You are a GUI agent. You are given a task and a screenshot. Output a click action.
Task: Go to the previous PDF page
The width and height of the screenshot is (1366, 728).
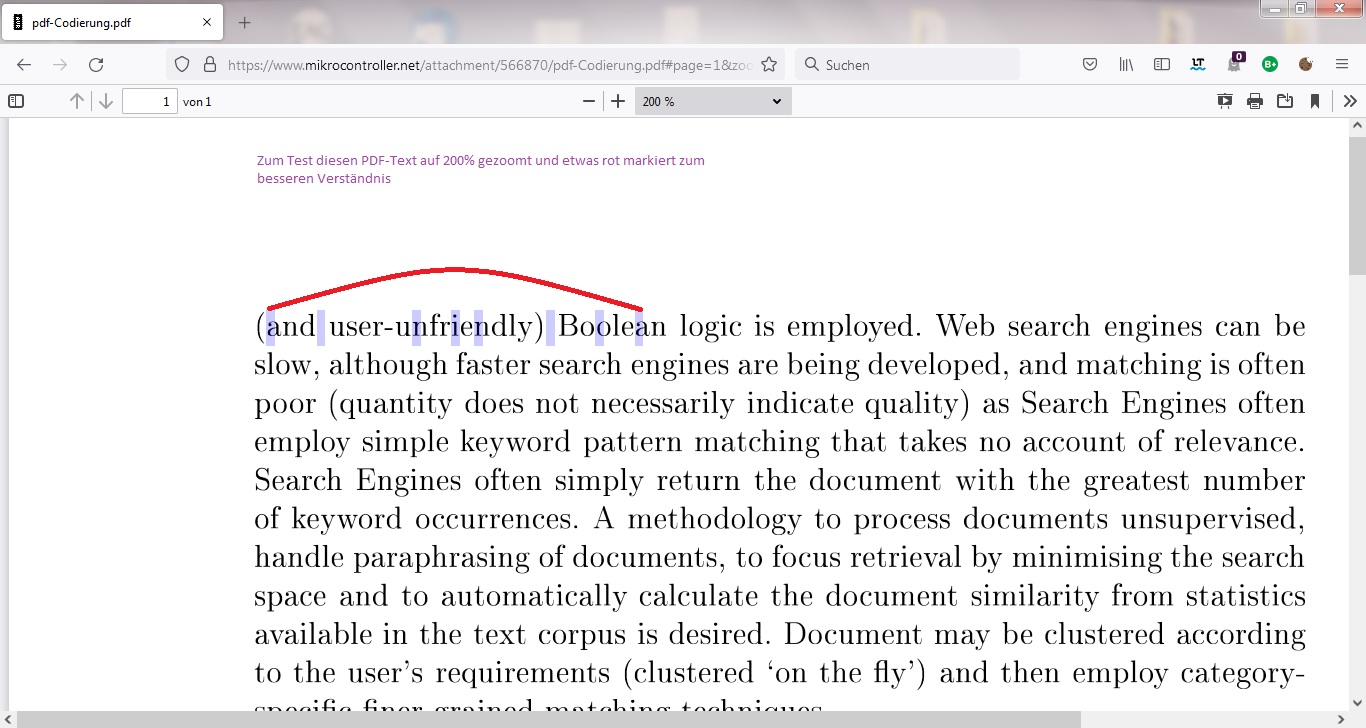click(x=76, y=101)
